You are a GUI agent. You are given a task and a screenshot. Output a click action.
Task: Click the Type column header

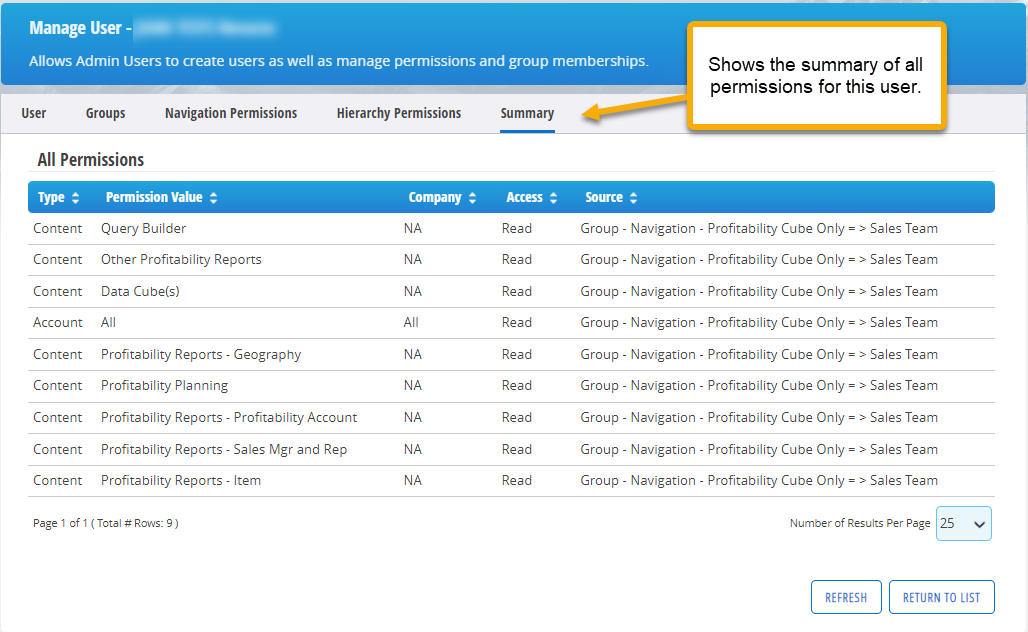point(51,197)
